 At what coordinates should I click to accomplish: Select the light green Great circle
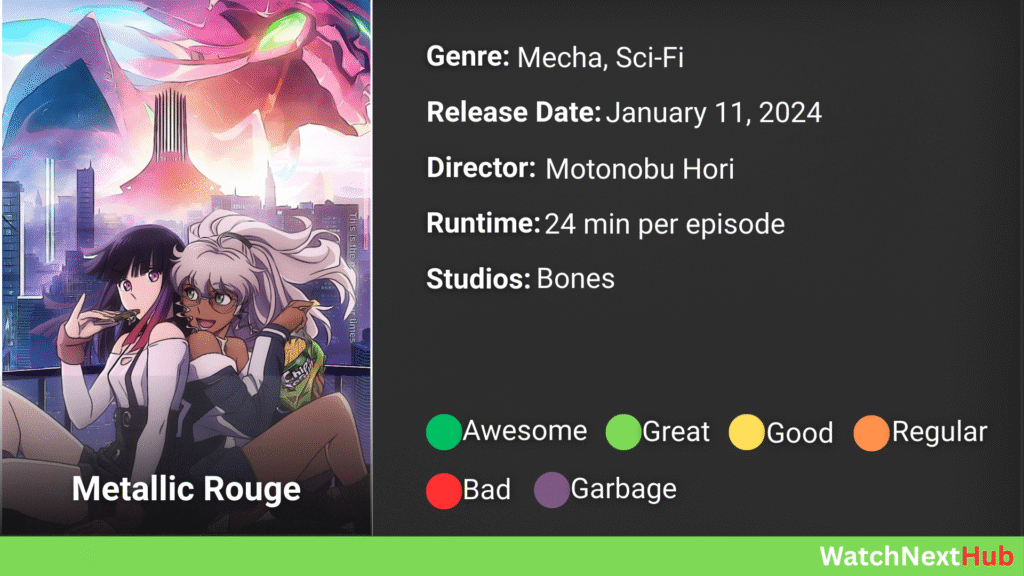coord(623,432)
